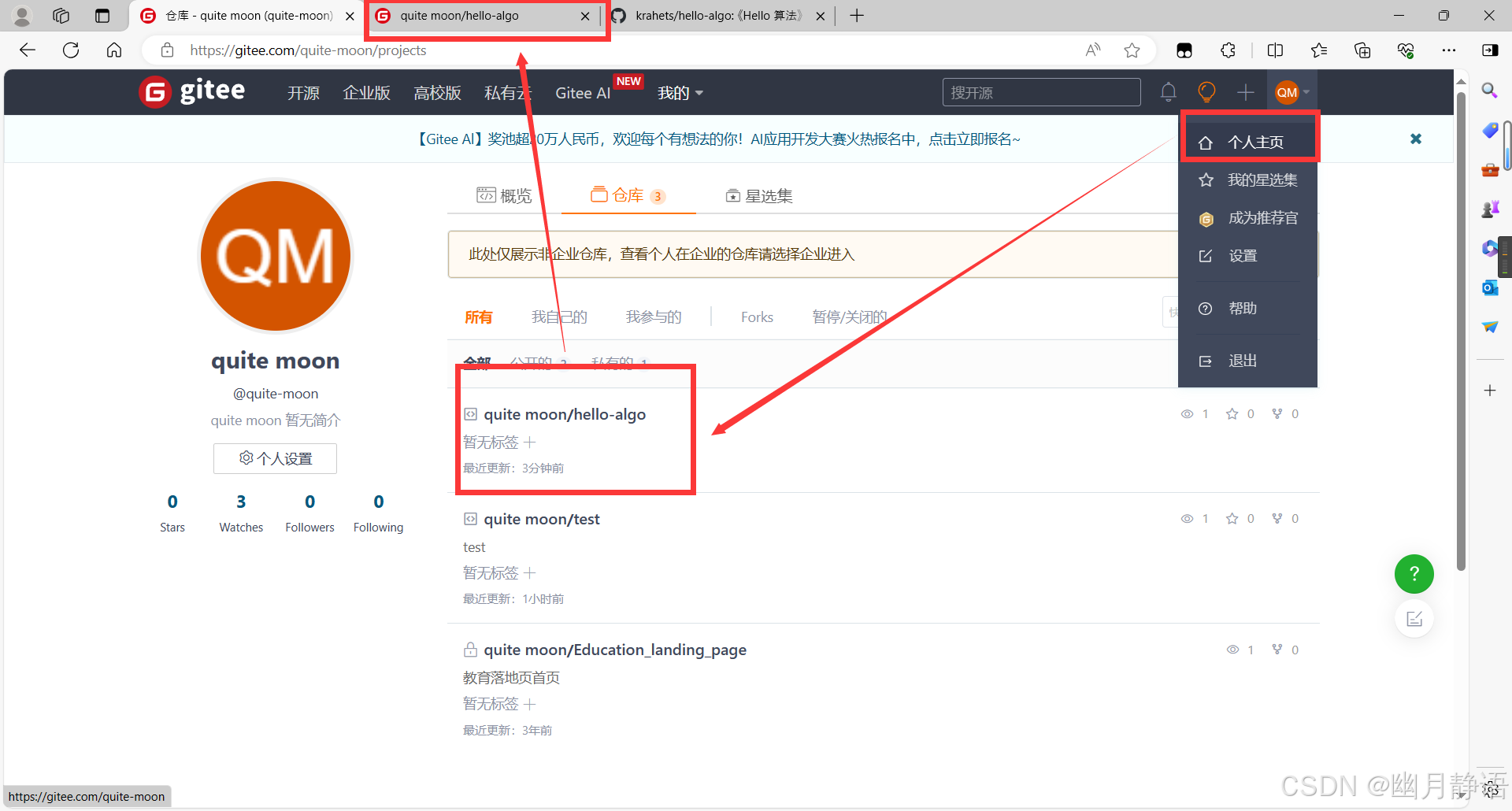This screenshot has height=811, width=1512.
Task: Click the watch eye icon for test repository
Action: pyautogui.click(x=1187, y=519)
